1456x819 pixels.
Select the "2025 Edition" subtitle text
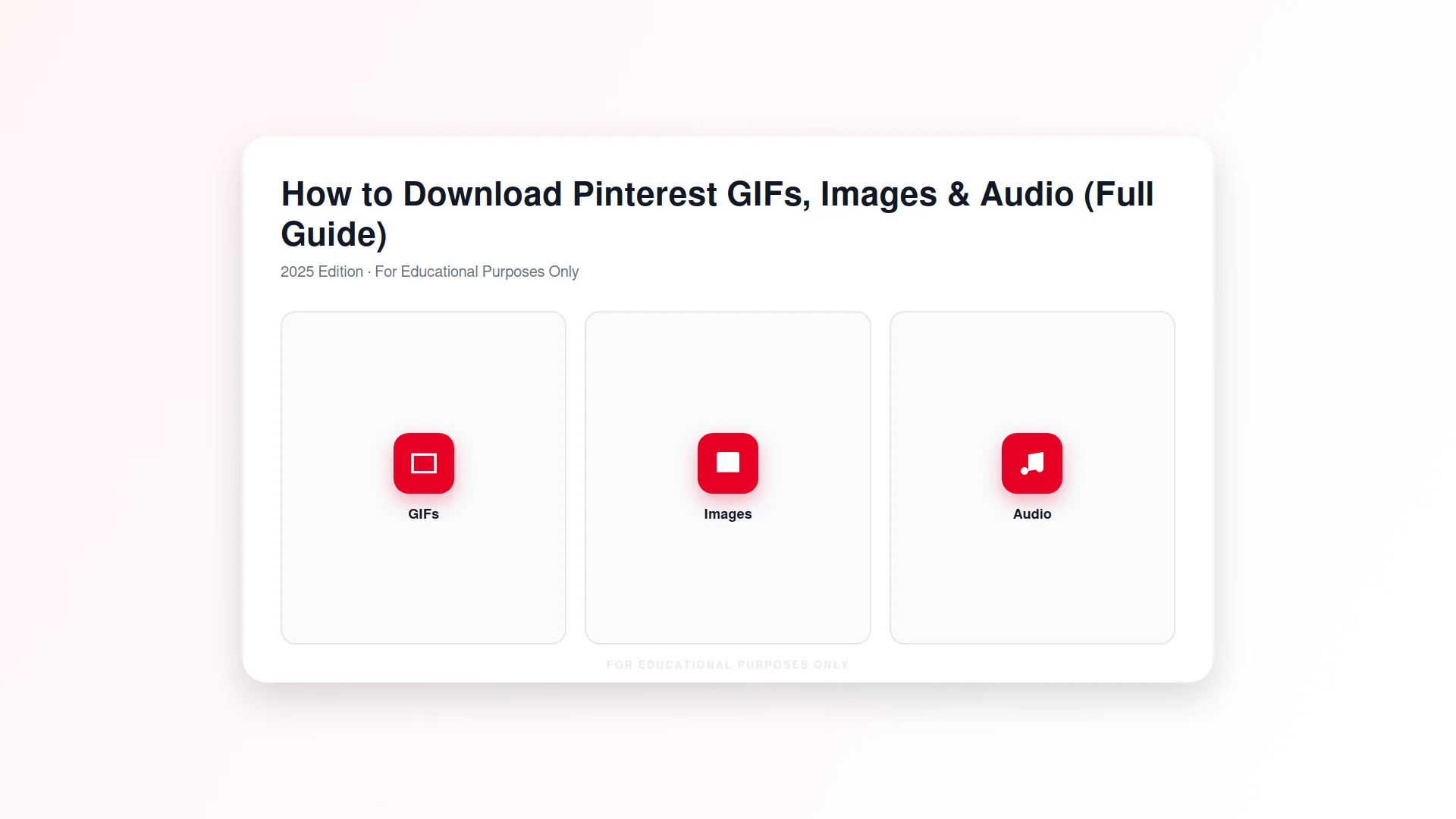(322, 271)
